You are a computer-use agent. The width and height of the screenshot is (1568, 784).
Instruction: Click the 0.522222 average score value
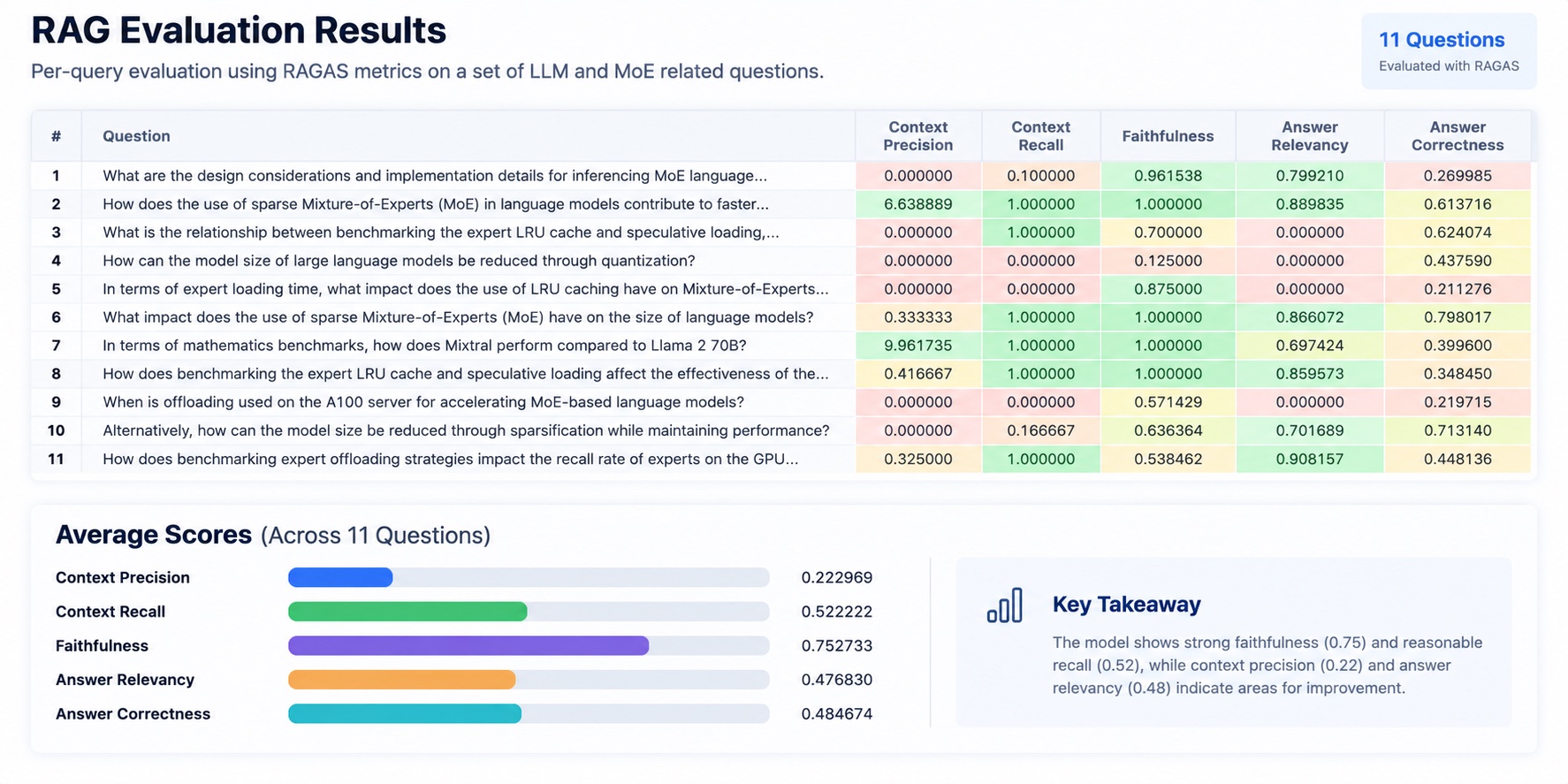837,612
